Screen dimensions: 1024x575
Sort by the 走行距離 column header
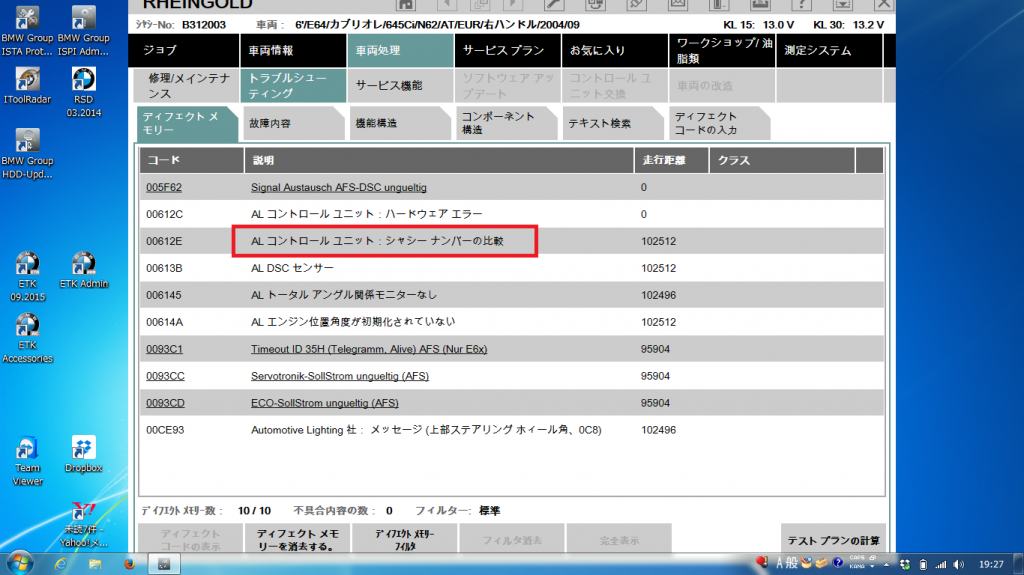671,160
